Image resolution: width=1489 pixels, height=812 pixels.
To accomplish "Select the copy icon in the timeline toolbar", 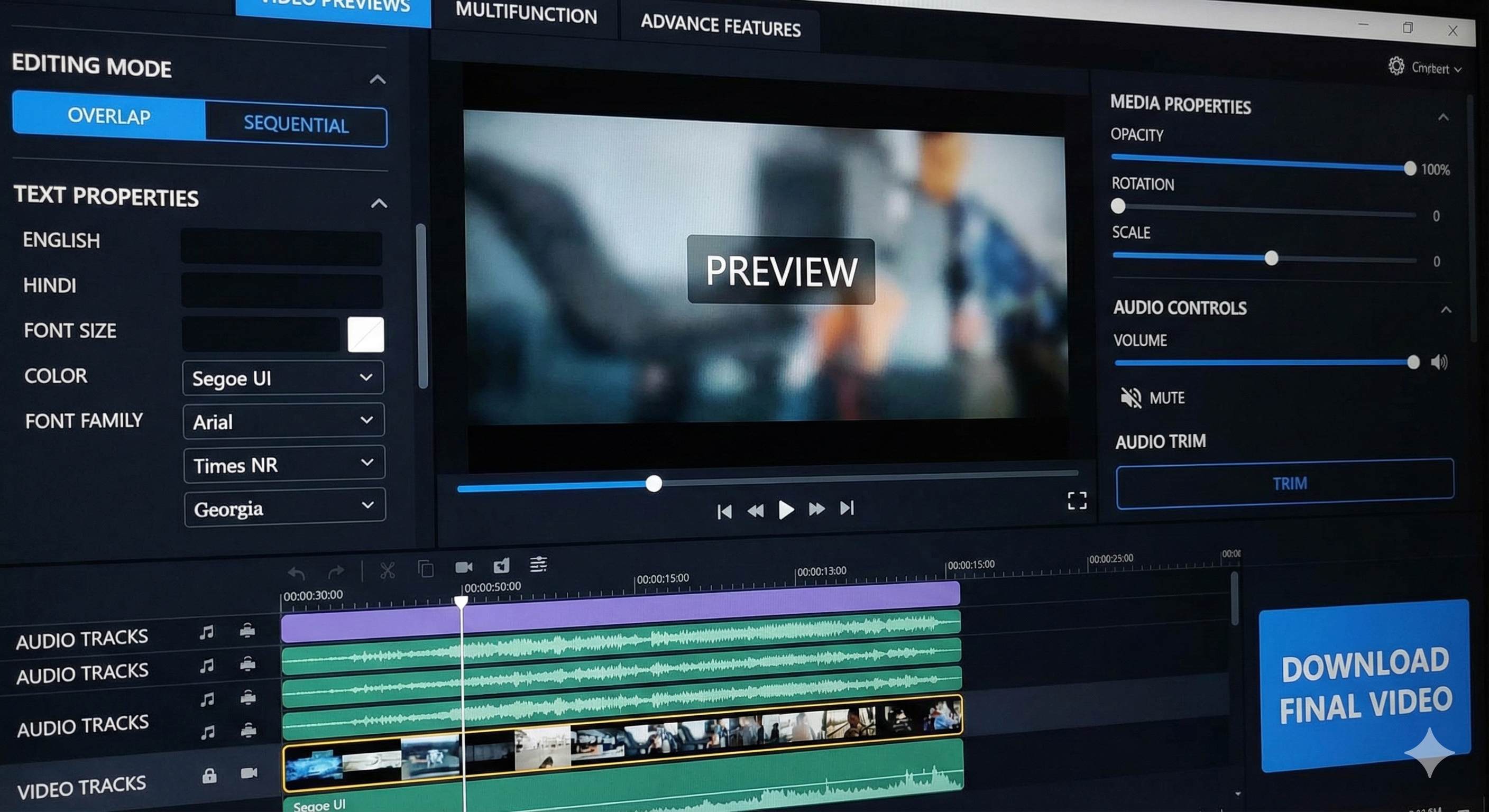I will [x=426, y=569].
